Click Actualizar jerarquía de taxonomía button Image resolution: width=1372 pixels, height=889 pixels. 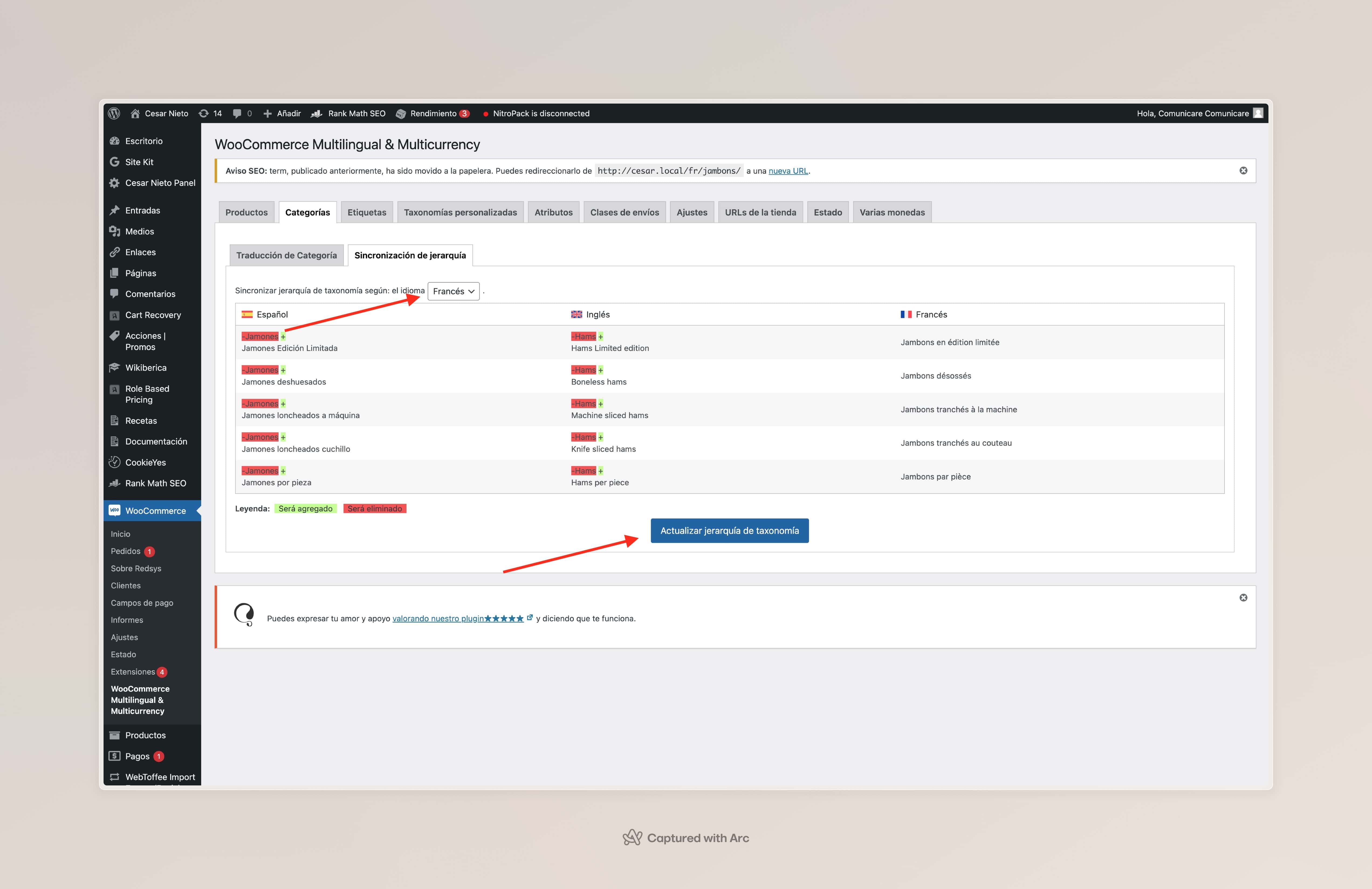coord(729,530)
